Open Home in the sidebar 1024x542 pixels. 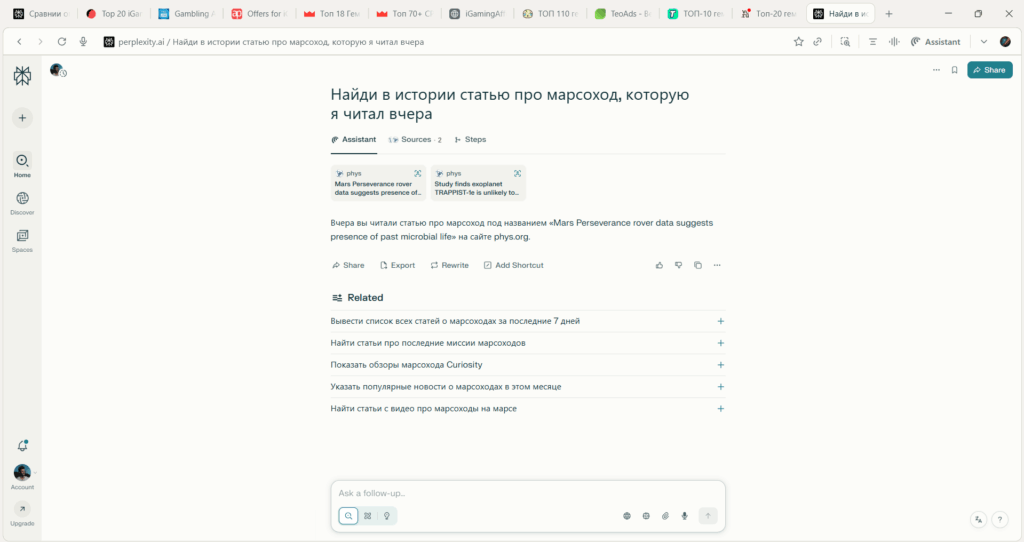(x=22, y=165)
